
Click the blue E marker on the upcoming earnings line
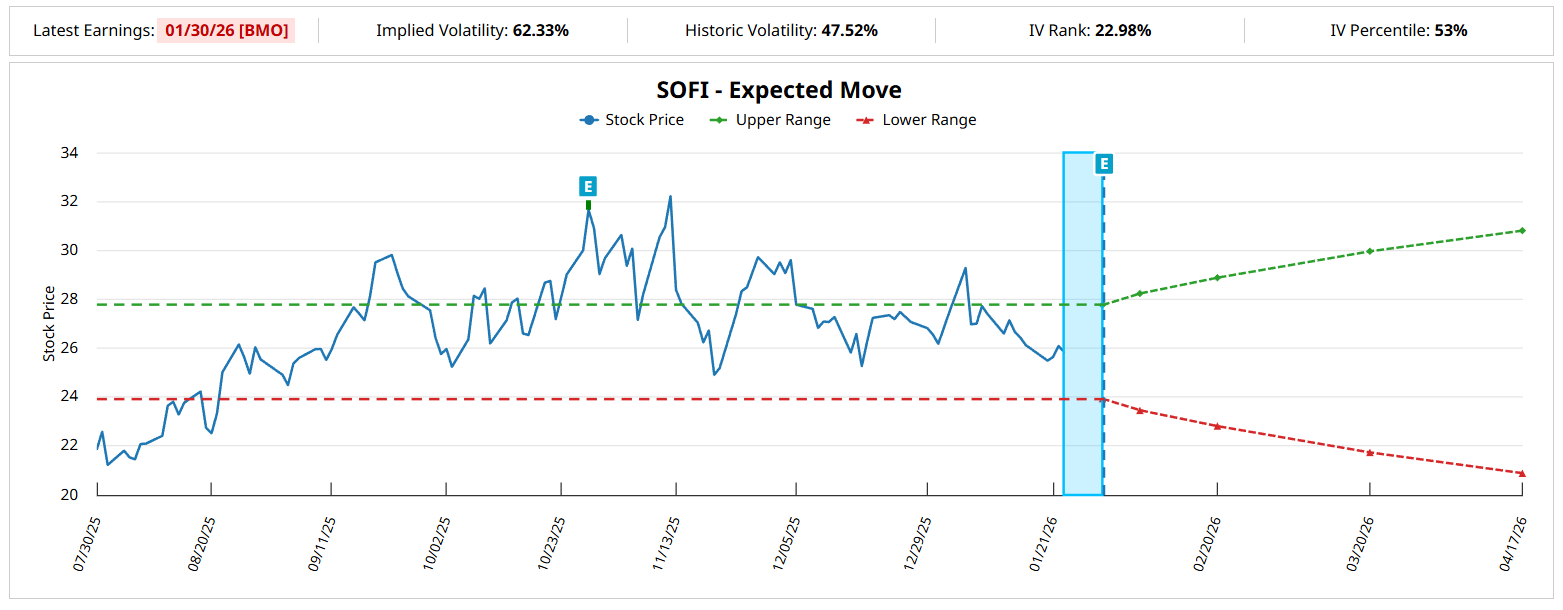point(1103,164)
